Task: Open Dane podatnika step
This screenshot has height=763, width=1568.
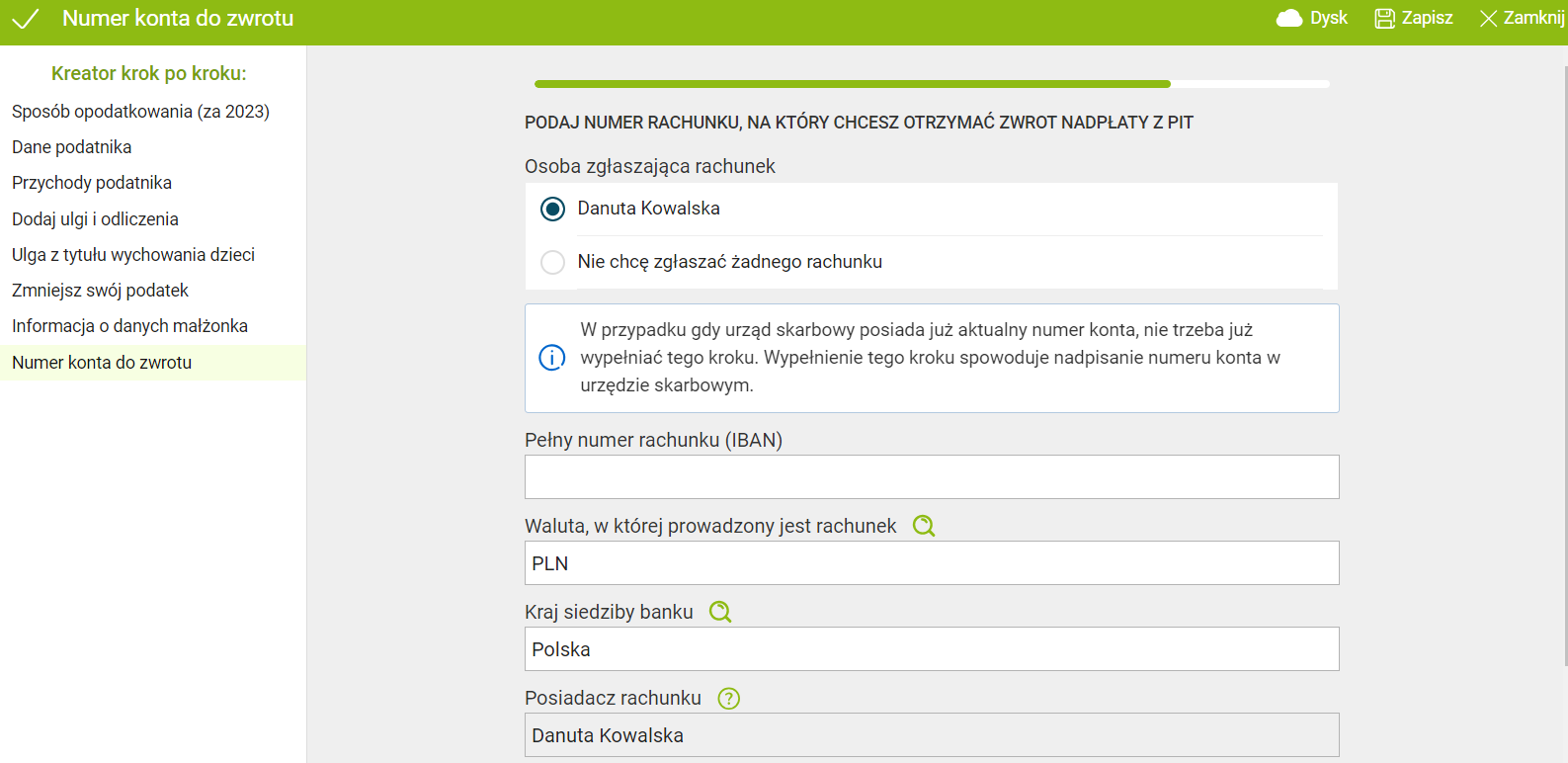Action: point(71,147)
